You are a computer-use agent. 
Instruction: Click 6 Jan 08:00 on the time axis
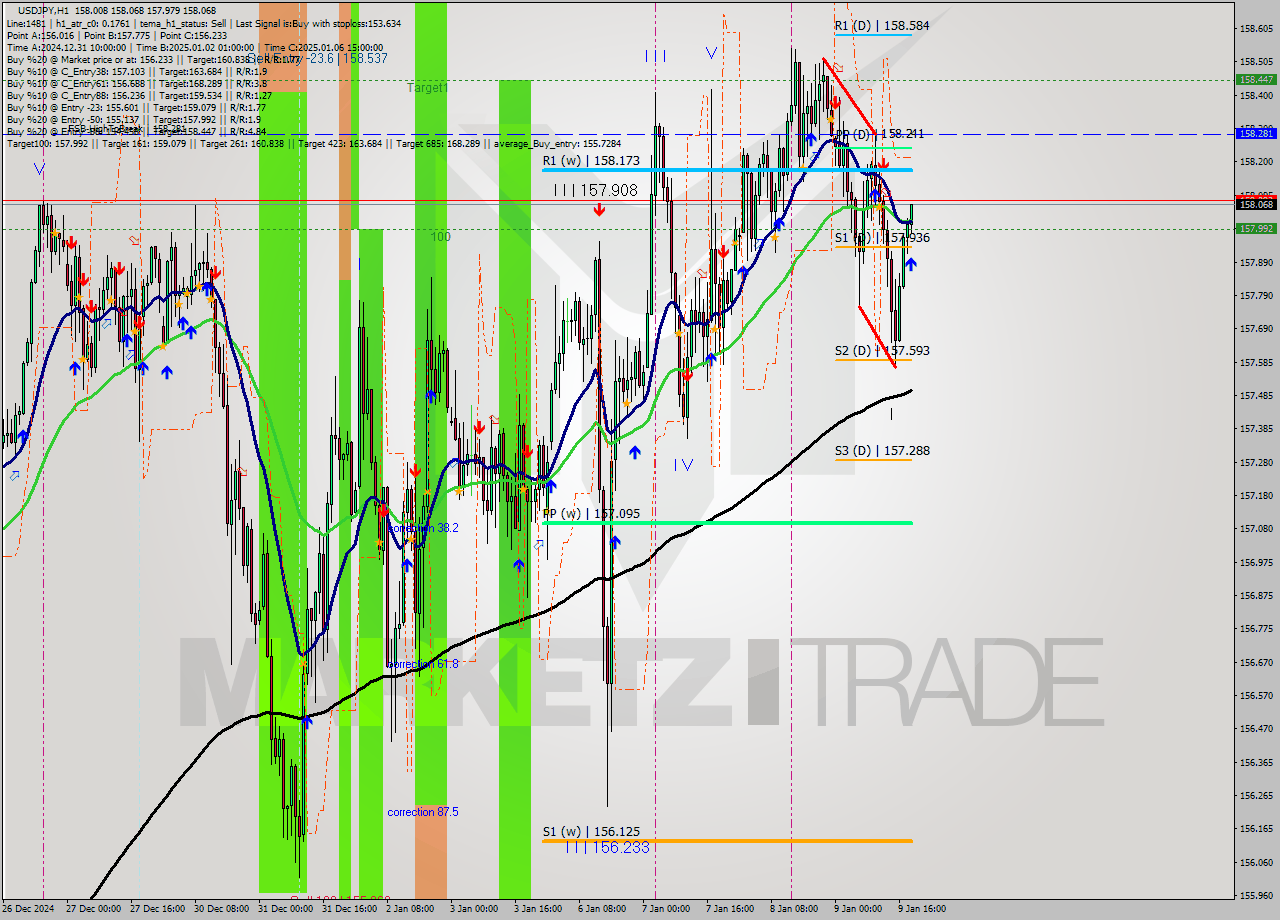pyautogui.click(x=601, y=909)
